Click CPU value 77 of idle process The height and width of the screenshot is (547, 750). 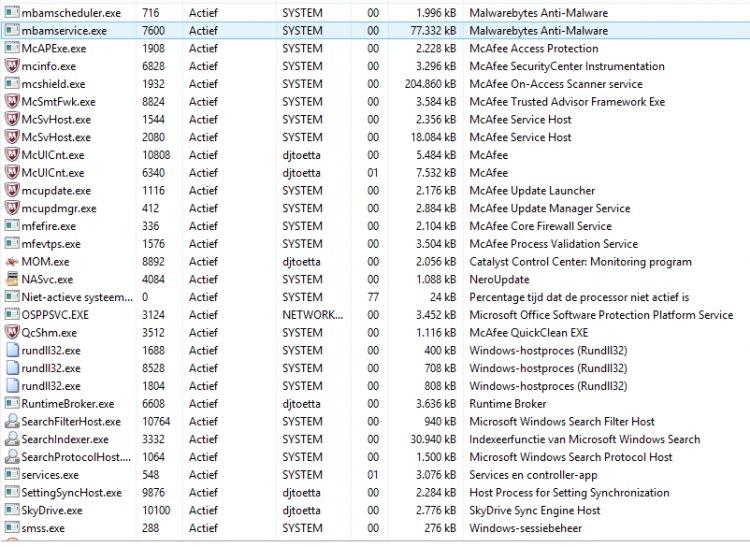373,297
